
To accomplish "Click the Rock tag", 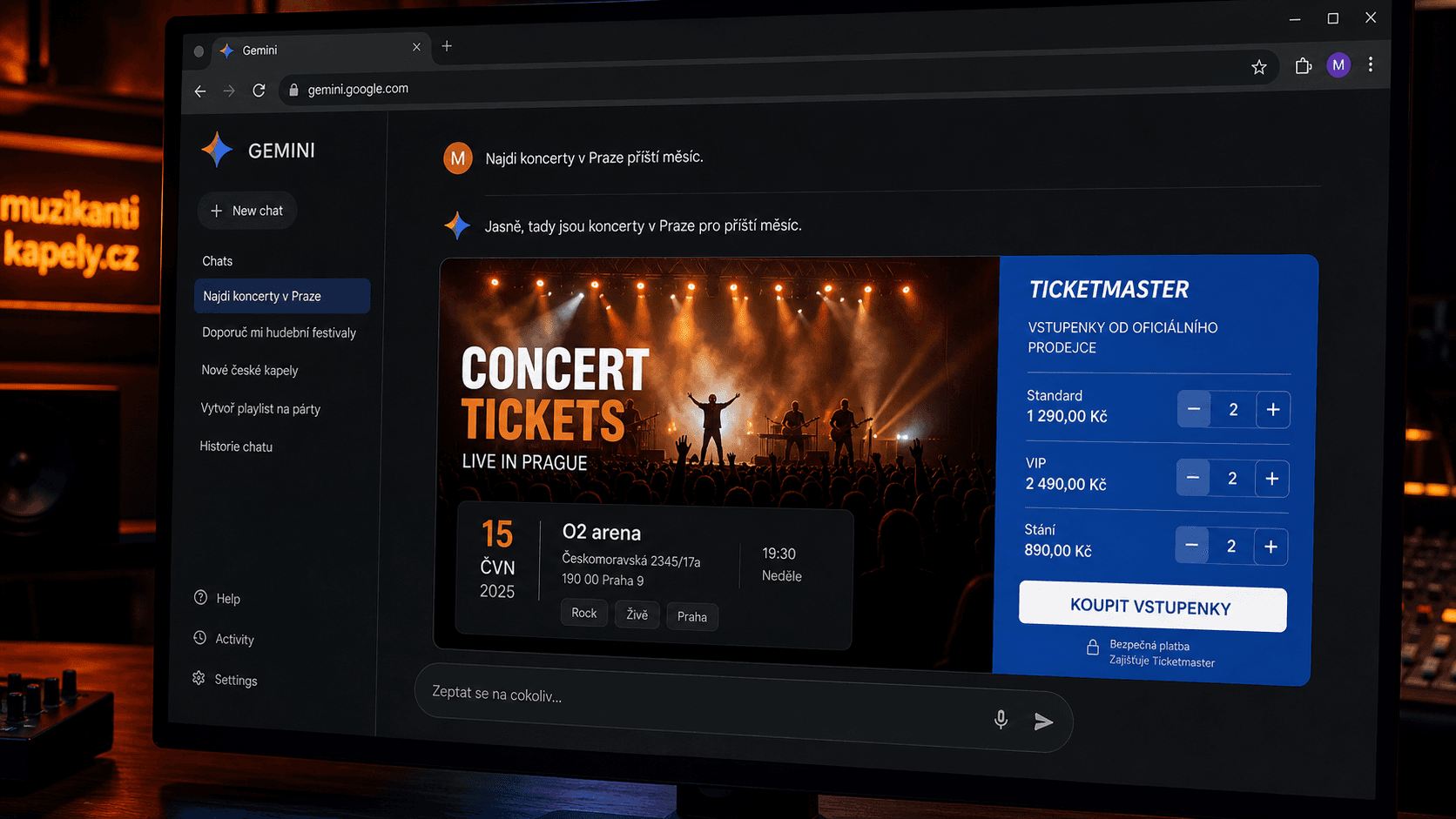I will point(584,614).
